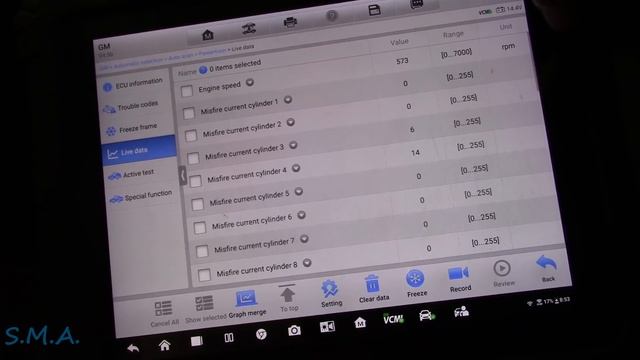Open the vehicle shortcut icon in navigation bar
Screen dimensions: 640x360
point(427,316)
